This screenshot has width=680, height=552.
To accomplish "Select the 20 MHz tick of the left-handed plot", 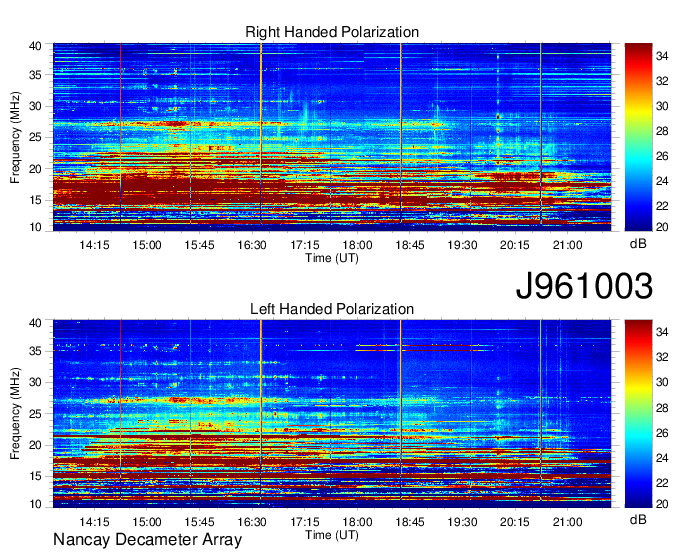I will pos(35,445).
